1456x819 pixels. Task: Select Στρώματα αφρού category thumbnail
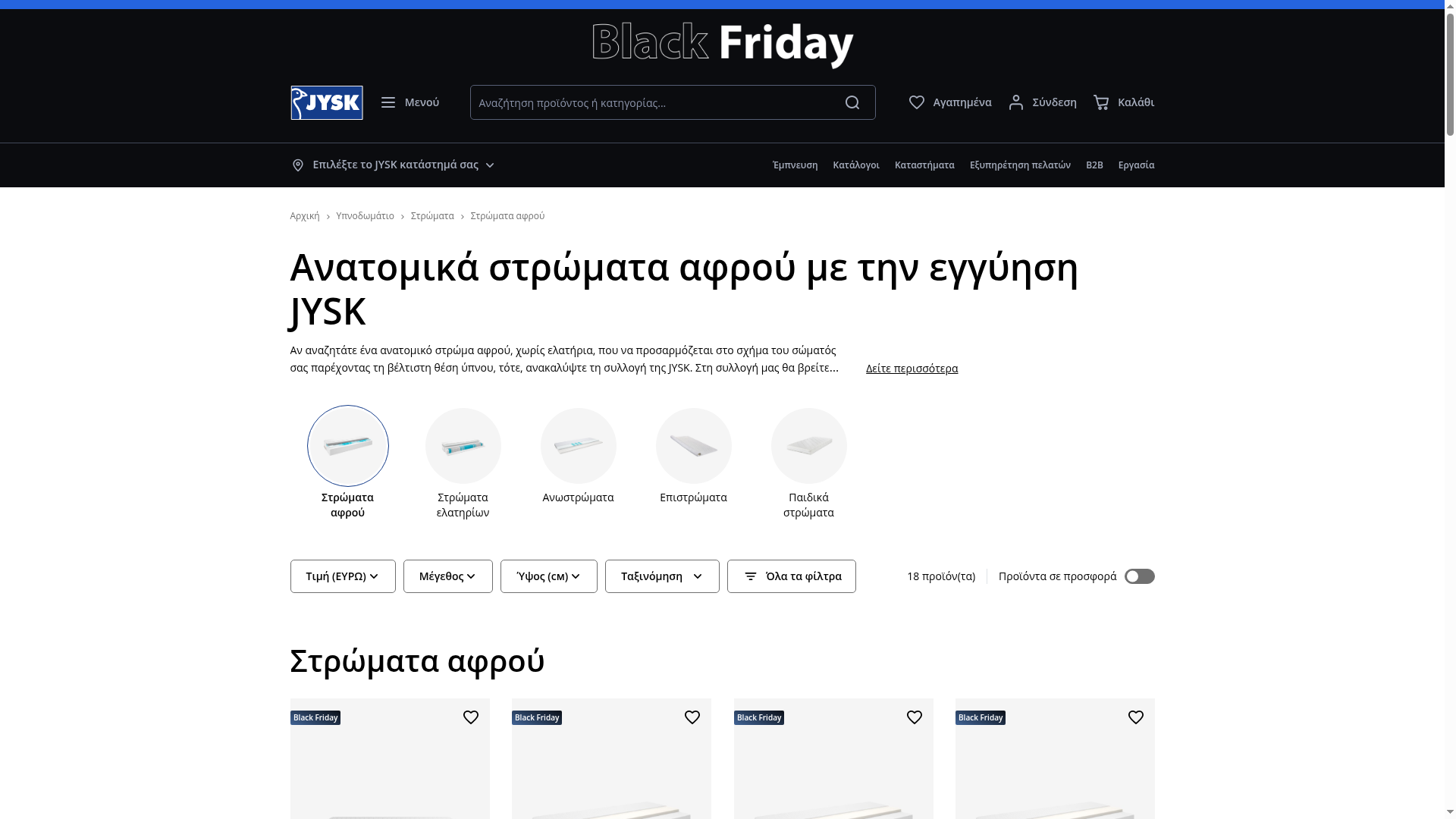(348, 446)
